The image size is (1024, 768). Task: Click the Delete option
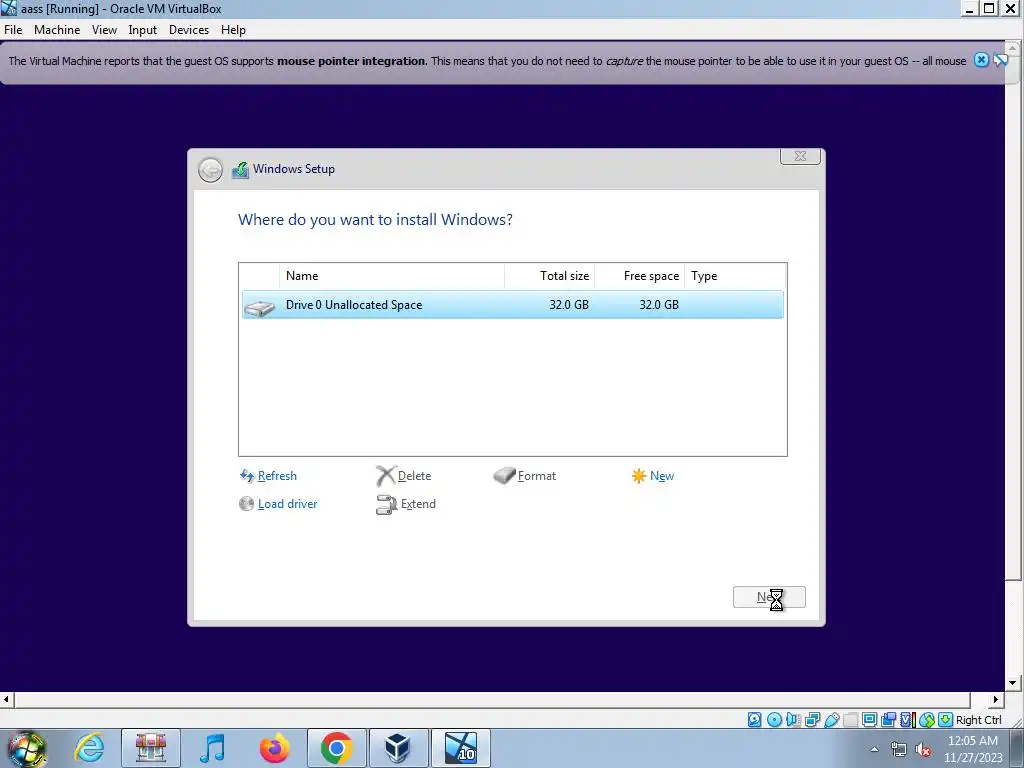click(x=414, y=476)
